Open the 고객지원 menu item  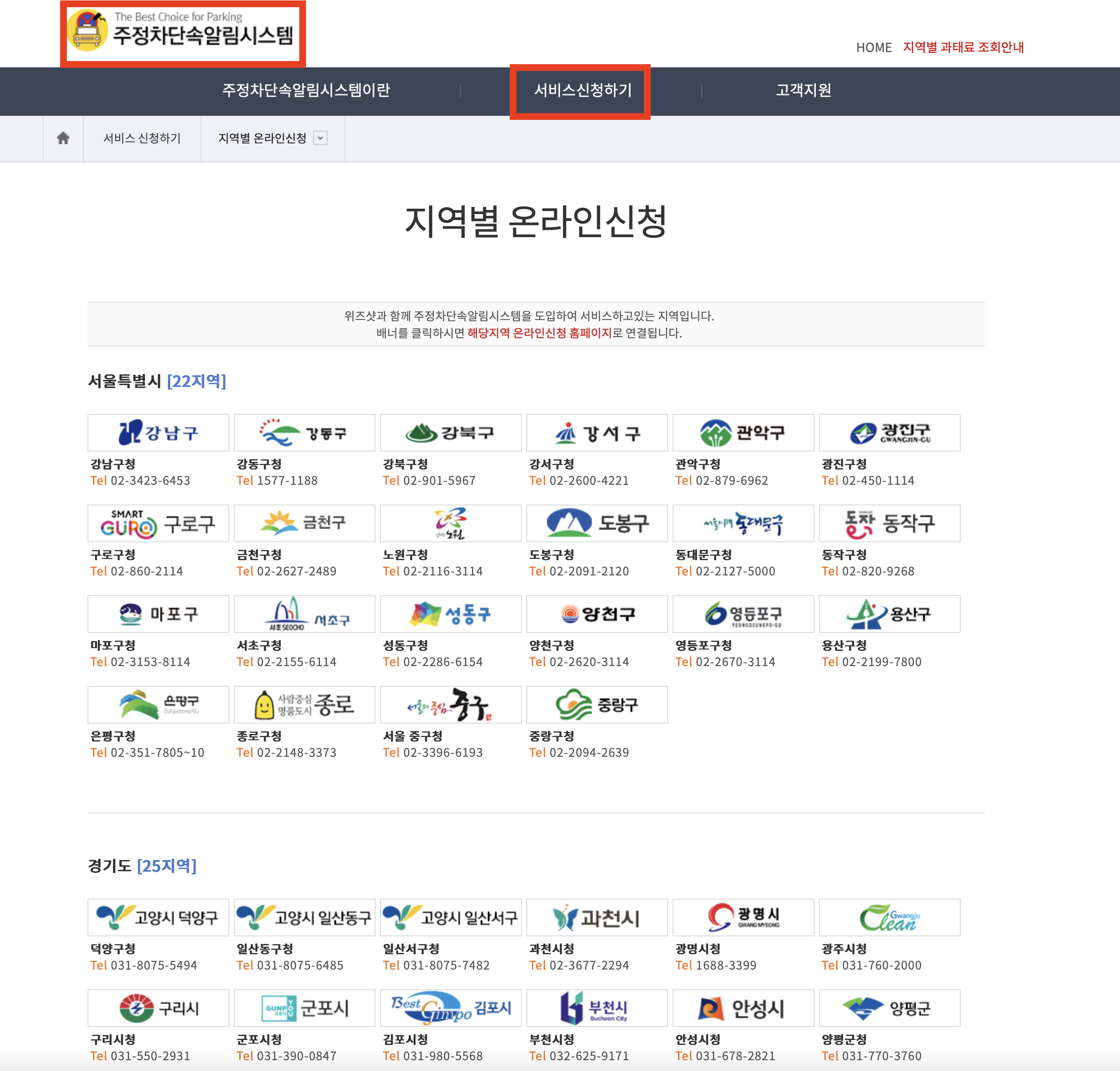[x=803, y=90]
